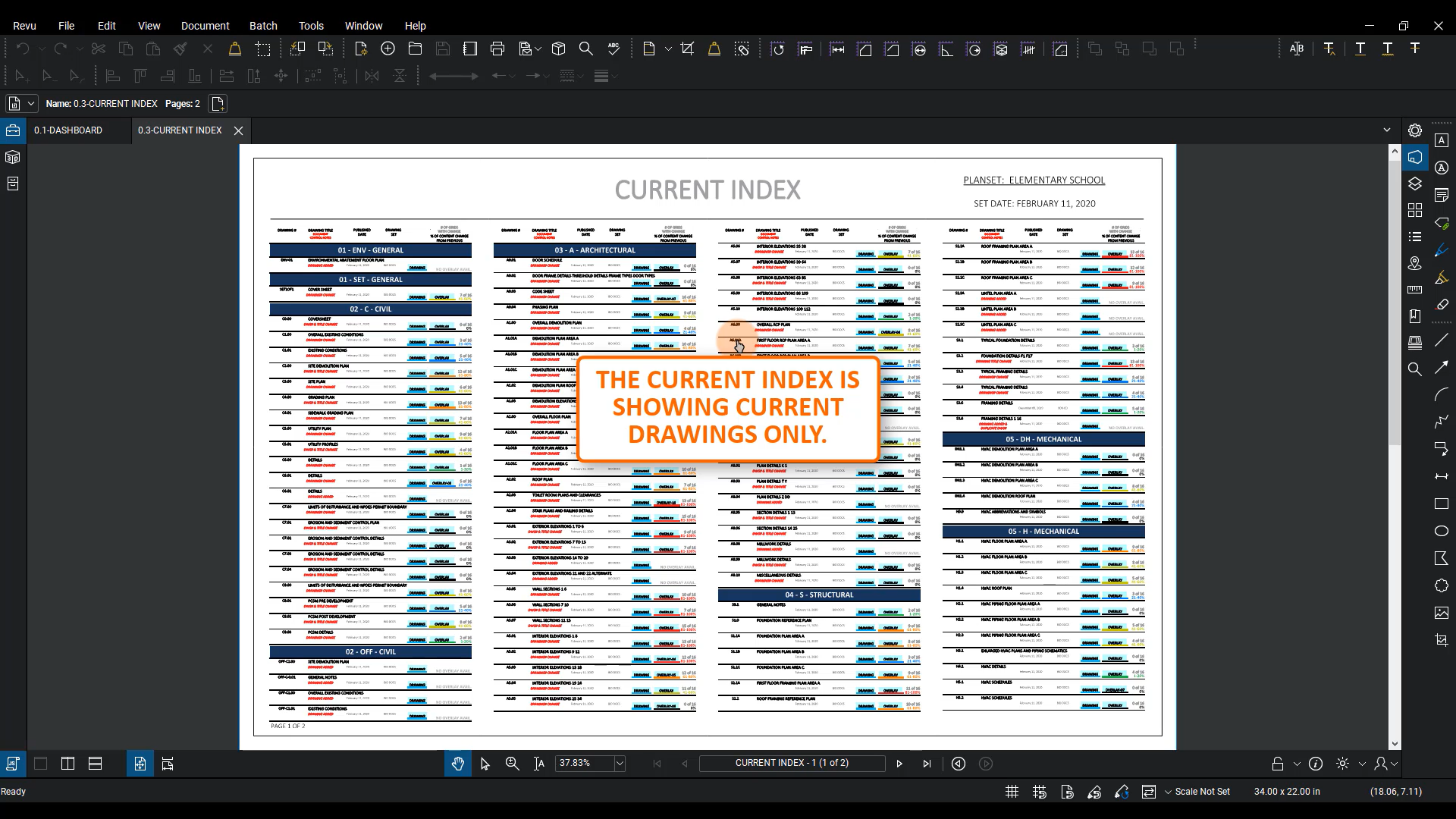Open the Batch menu
Image resolution: width=1456 pixels, height=819 pixels.
click(x=263, y=25)
